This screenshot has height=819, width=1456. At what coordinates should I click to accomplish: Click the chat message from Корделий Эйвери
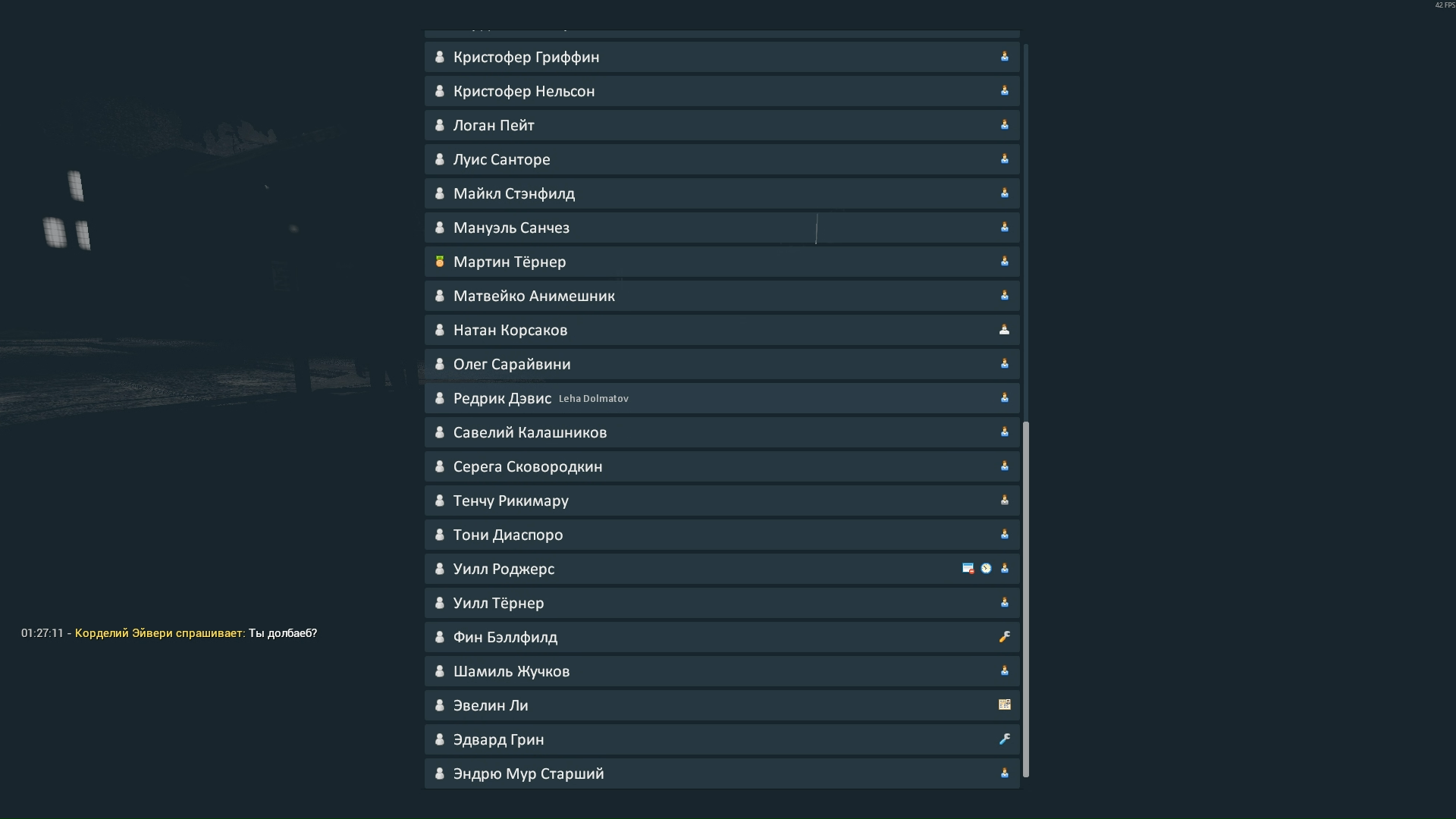[196, 633]
